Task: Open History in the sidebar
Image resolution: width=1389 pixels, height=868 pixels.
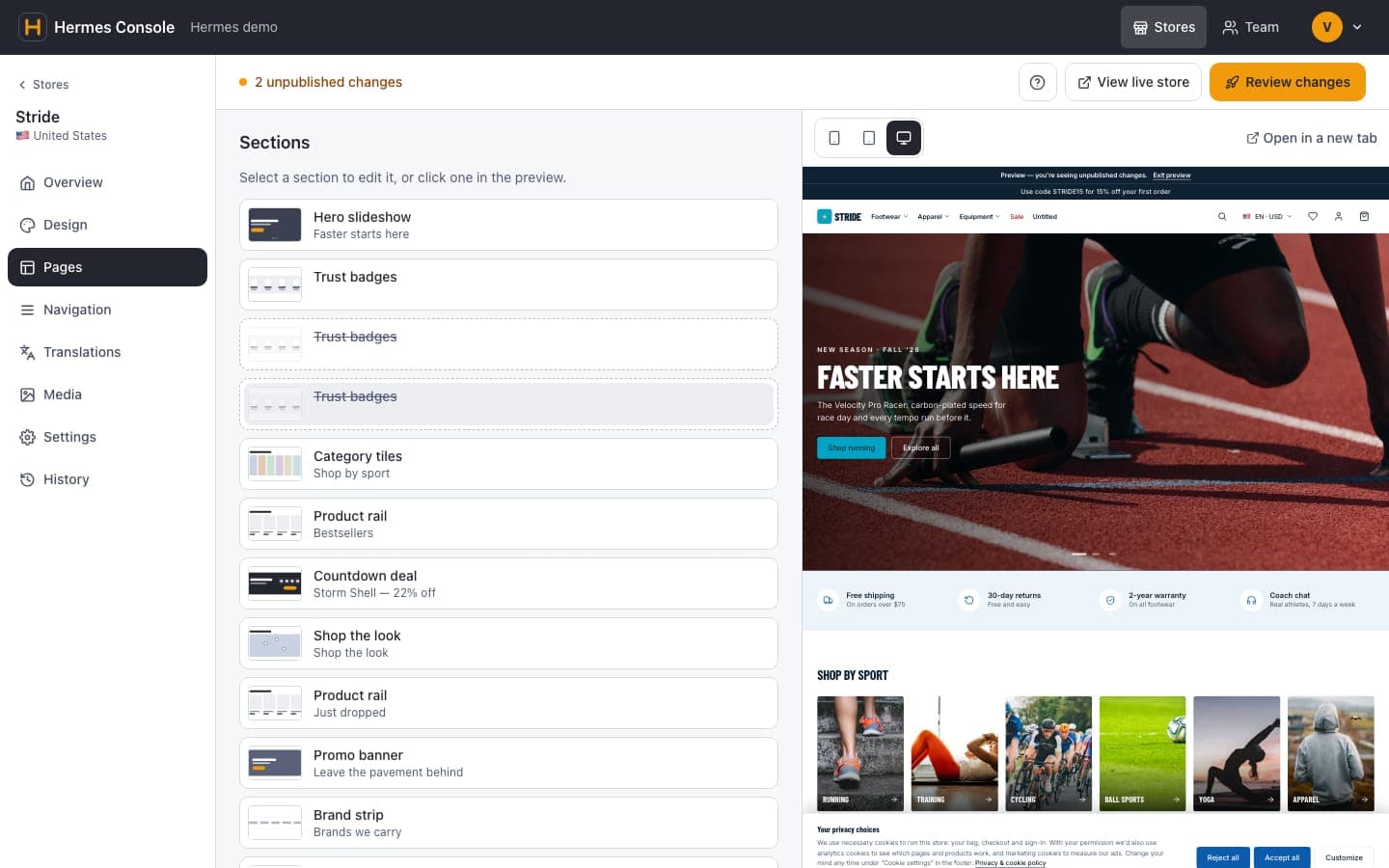Action: (x=107, y=479)
